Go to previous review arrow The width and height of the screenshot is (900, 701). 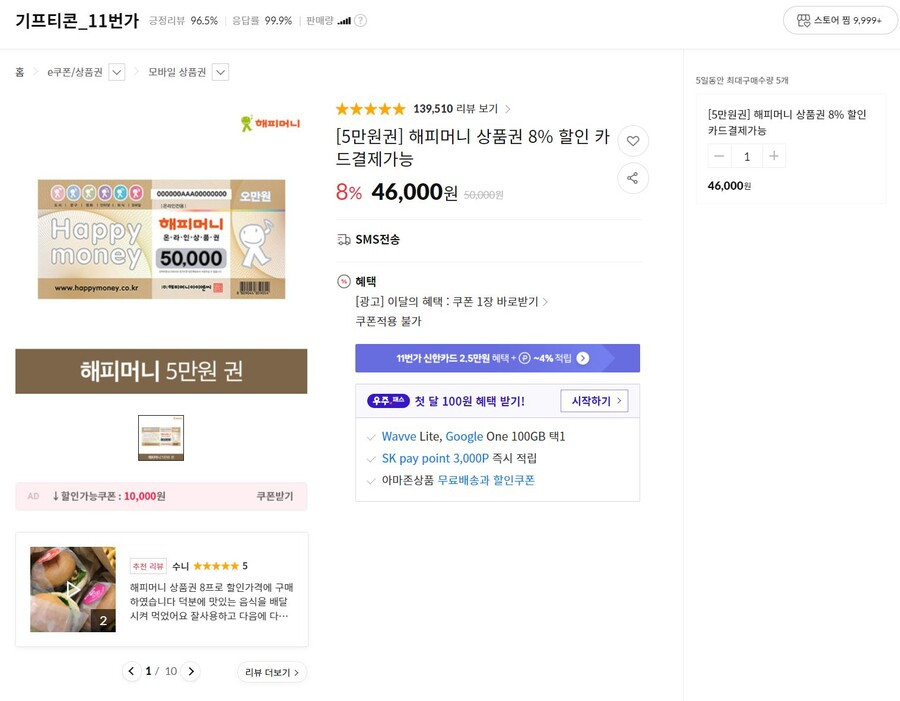tap(131, 671)
